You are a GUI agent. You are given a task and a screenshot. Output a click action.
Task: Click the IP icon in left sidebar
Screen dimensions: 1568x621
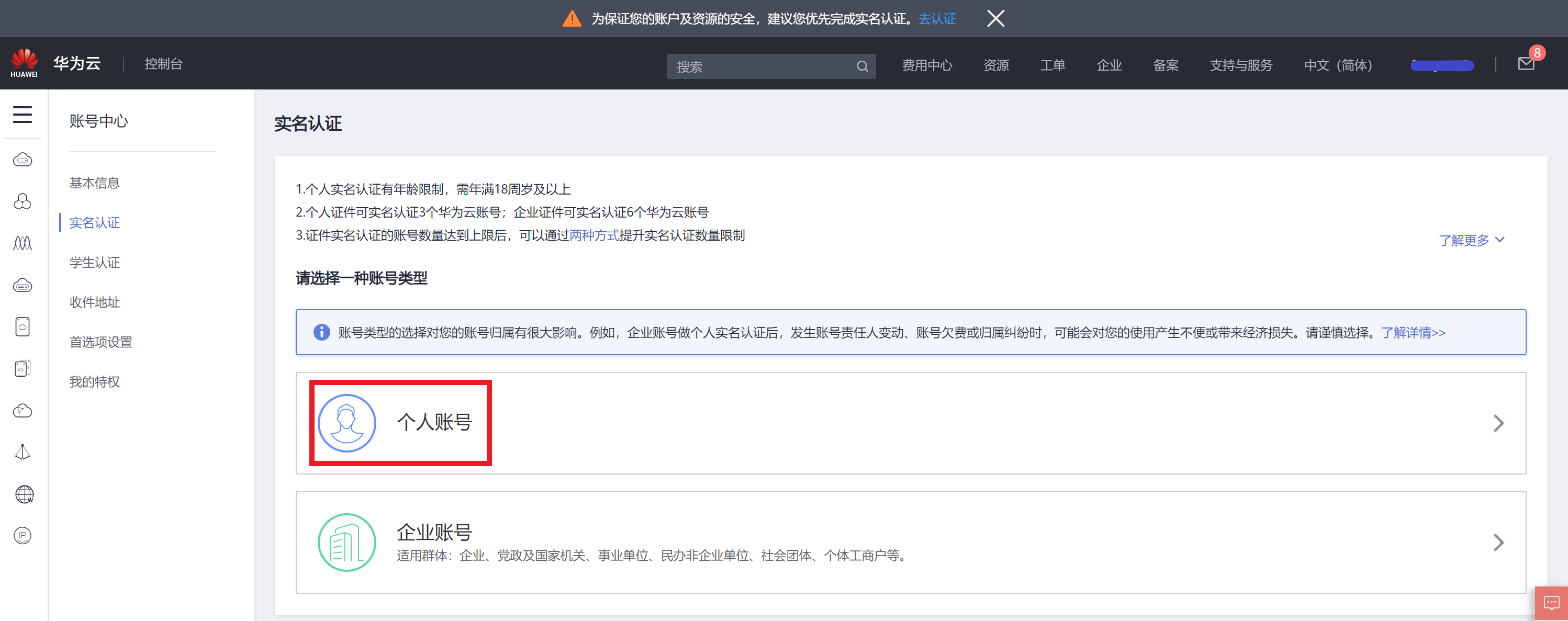click(x=23, y=535)
